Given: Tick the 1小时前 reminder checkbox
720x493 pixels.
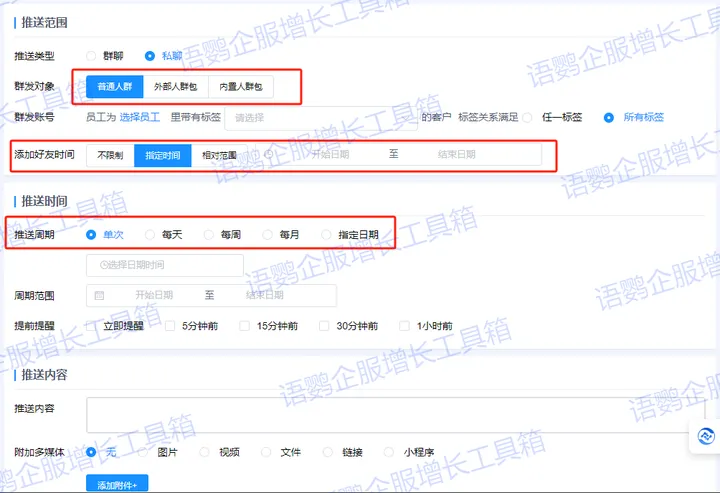Looking at the screenshot, I should click(x=405, y=326).
